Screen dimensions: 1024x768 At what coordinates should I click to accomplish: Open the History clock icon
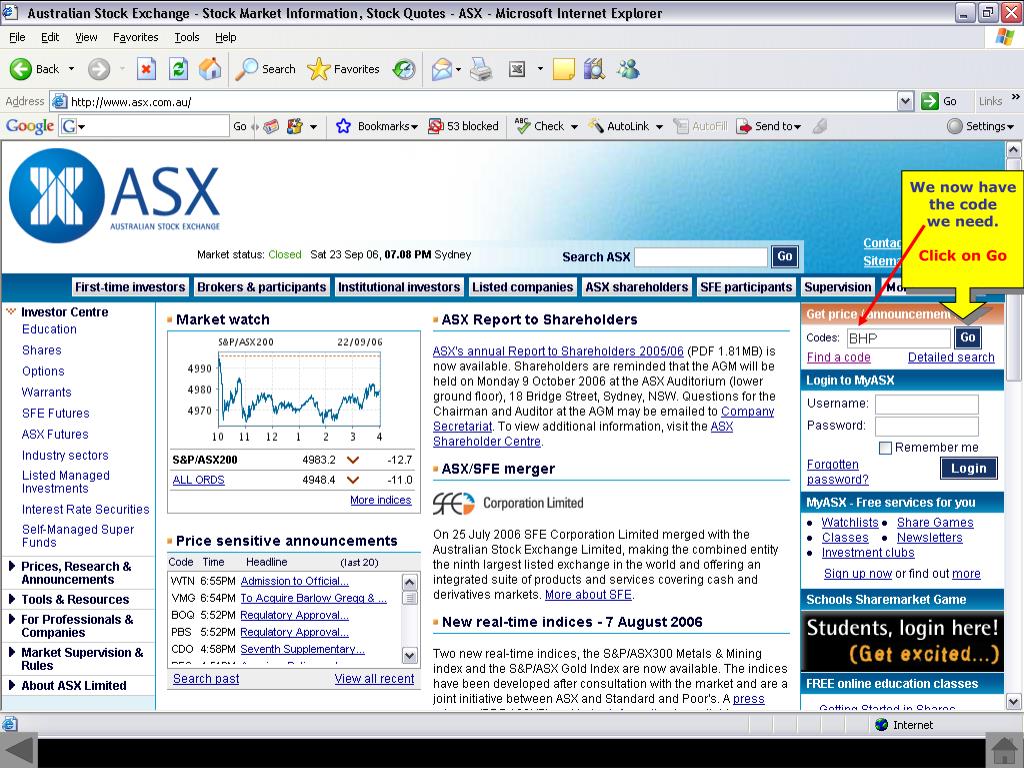coord(404,69)
